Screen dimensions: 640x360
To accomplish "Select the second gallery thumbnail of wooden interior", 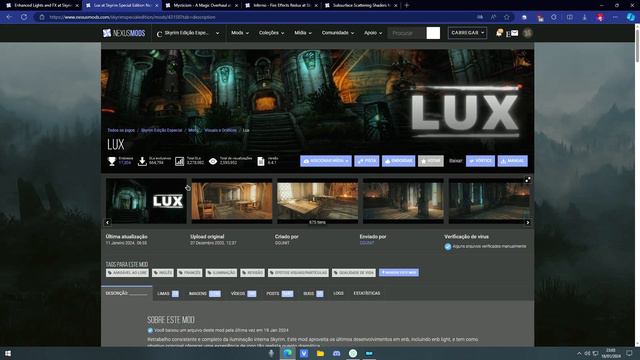I will pyautogui.click(x=232, y=201).
